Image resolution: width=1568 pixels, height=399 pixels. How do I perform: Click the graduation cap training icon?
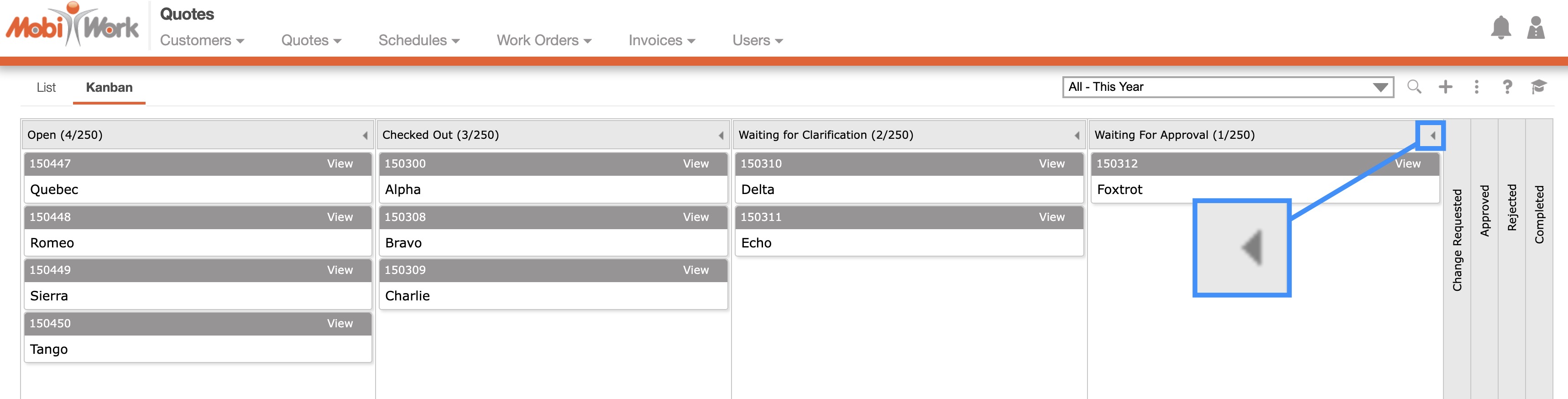pyautogui.click(x=1538, y=87)
